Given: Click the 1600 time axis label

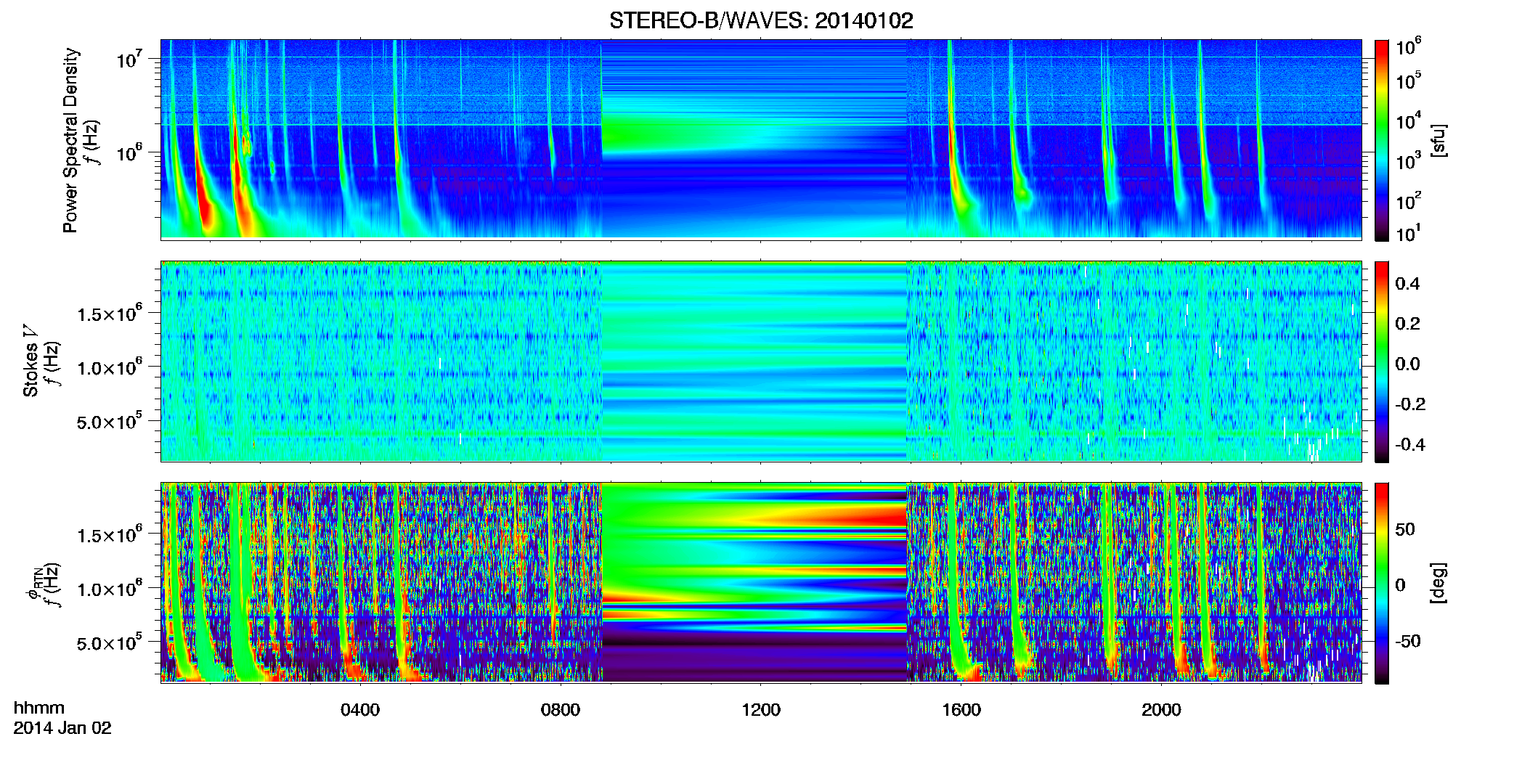Looking at the screenshot, I should [961, 709].
